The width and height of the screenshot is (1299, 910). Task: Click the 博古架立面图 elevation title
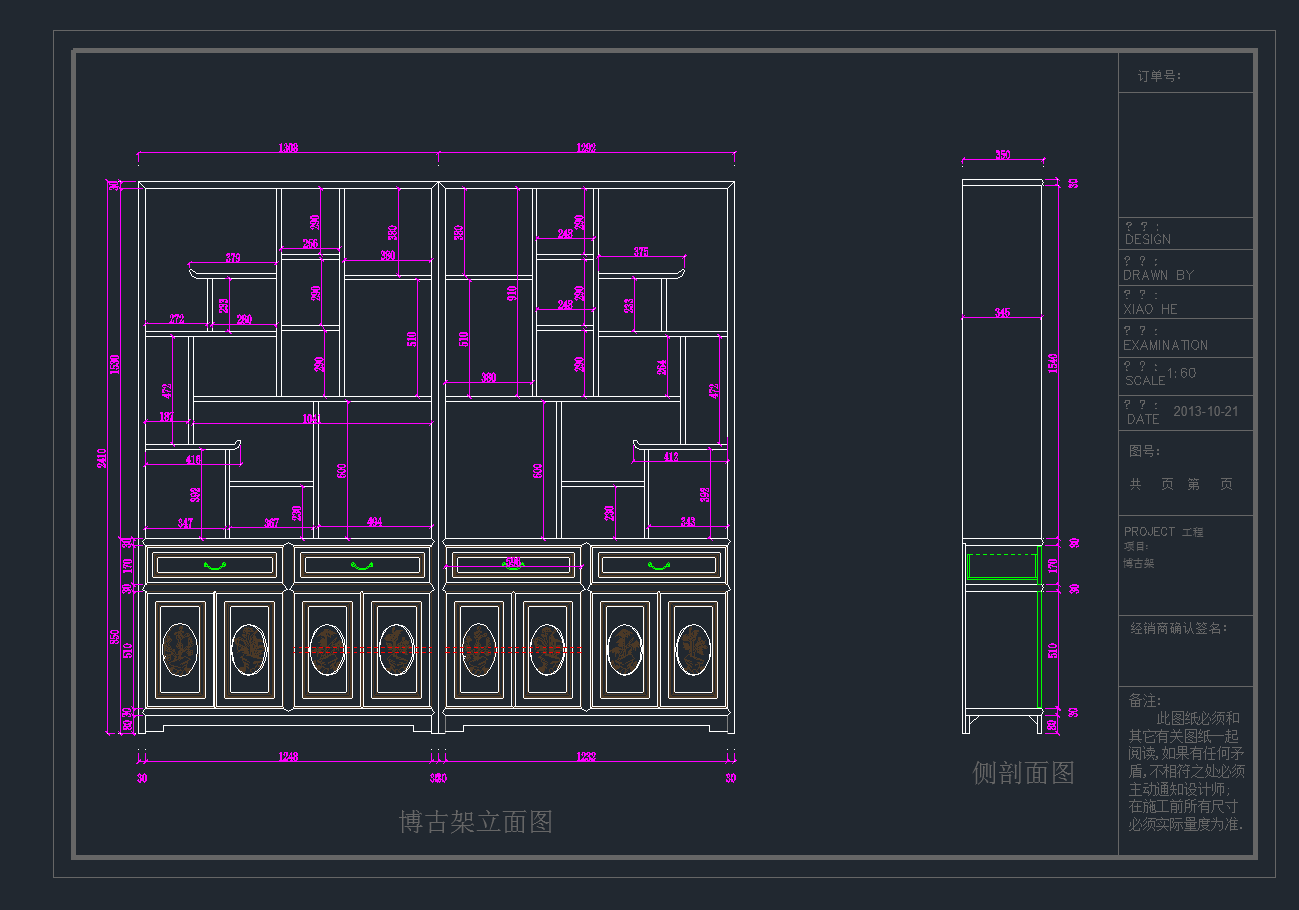point(476,822)
